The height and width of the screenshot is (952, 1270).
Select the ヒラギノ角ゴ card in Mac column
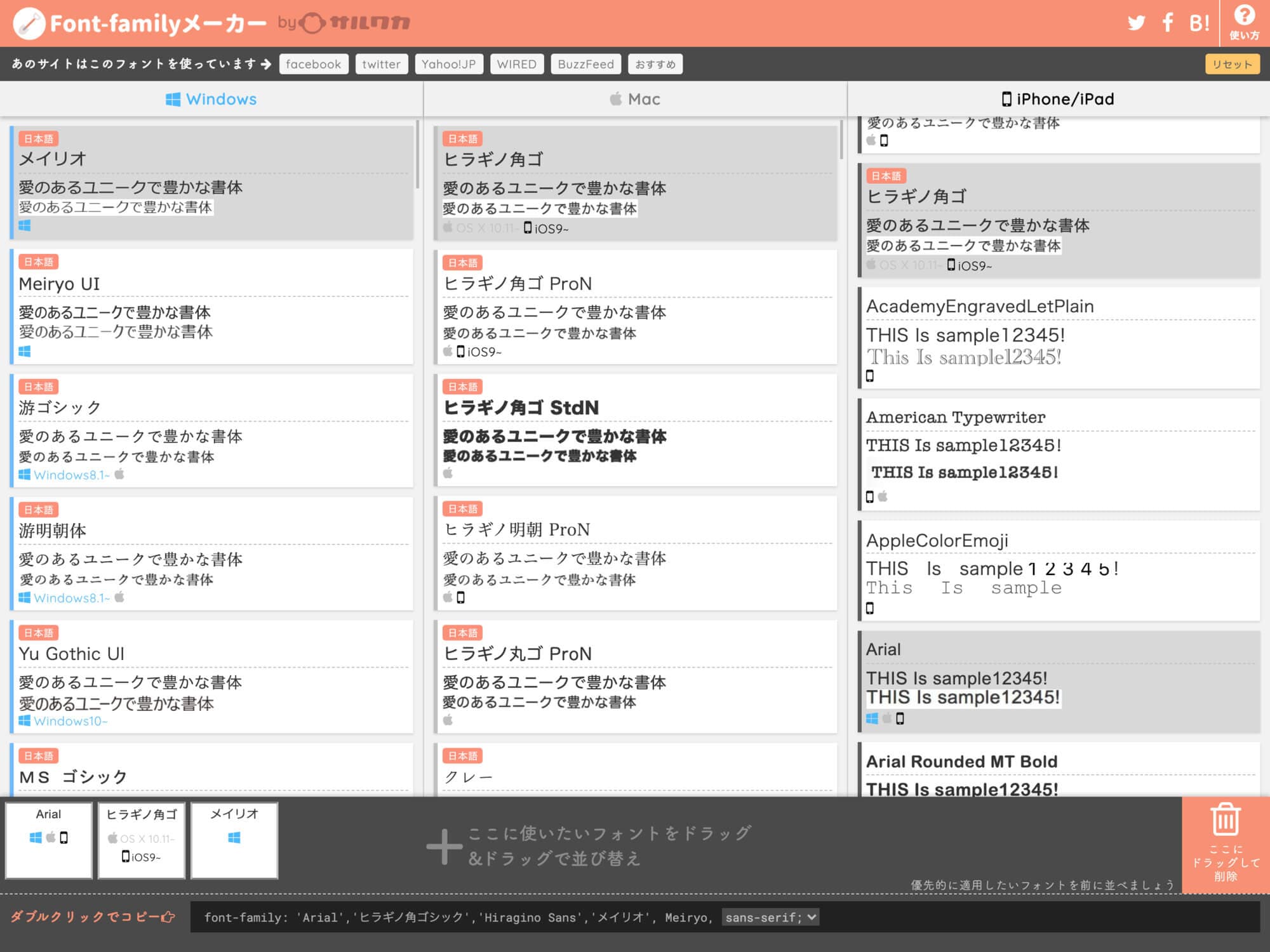(636, 183)
